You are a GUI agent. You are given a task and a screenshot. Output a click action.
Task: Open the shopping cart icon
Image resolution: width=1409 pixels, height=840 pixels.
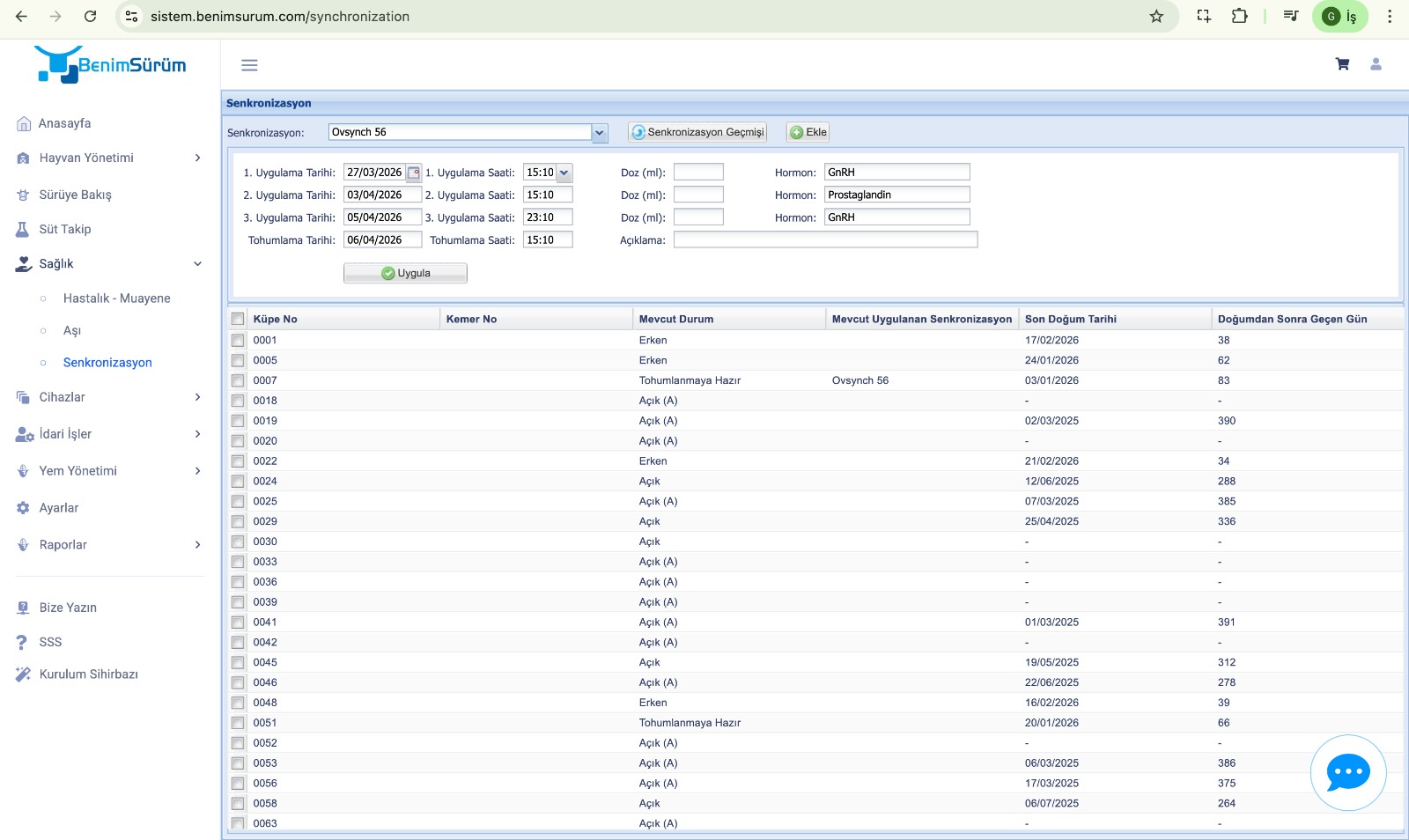point(1342,64)
